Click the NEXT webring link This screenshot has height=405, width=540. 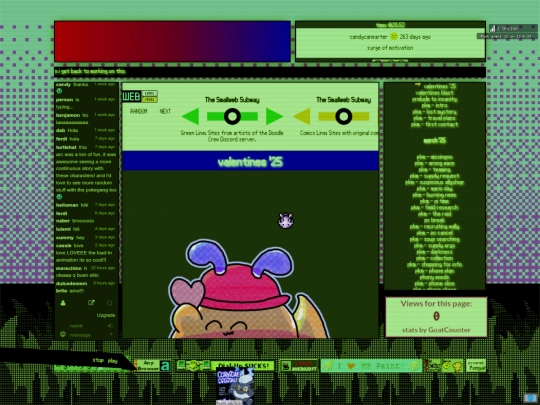(x=165, y=111)
